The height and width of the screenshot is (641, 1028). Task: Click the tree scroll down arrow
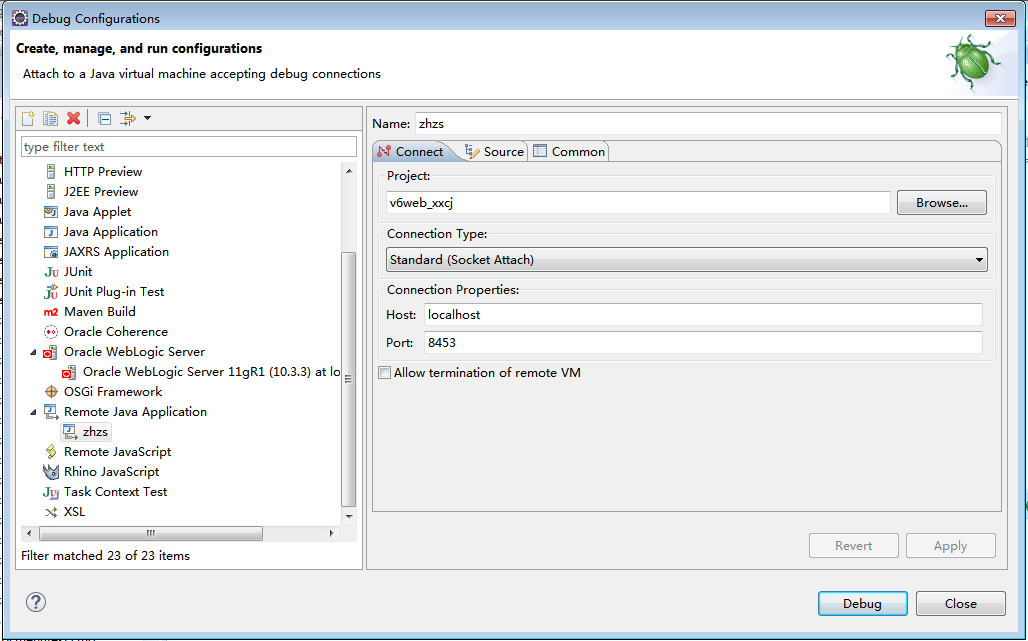[x=349, y=516]
